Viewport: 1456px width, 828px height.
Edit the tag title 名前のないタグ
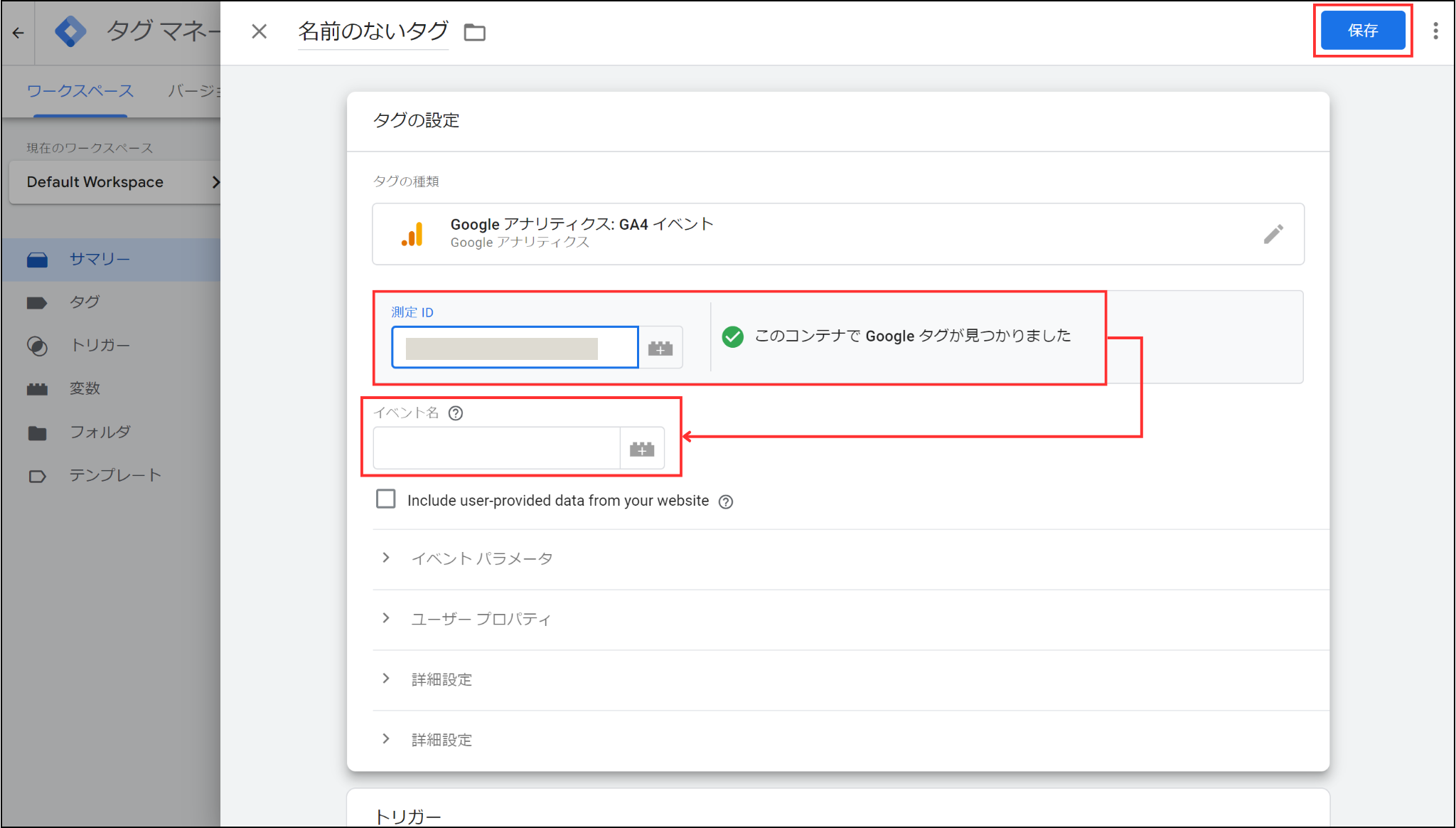point(373,31)
